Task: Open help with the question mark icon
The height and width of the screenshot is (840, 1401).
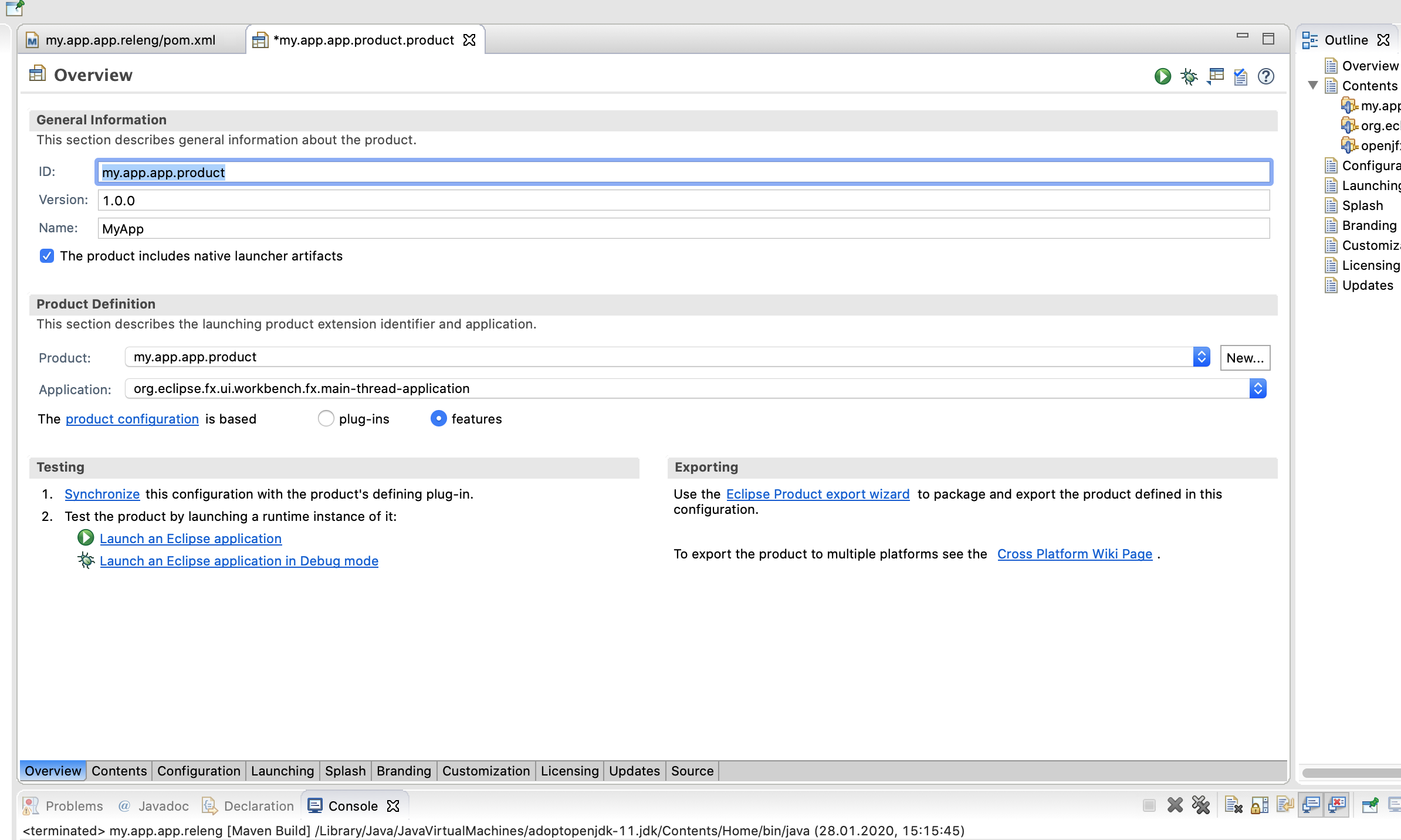Action: point(1266,76)
